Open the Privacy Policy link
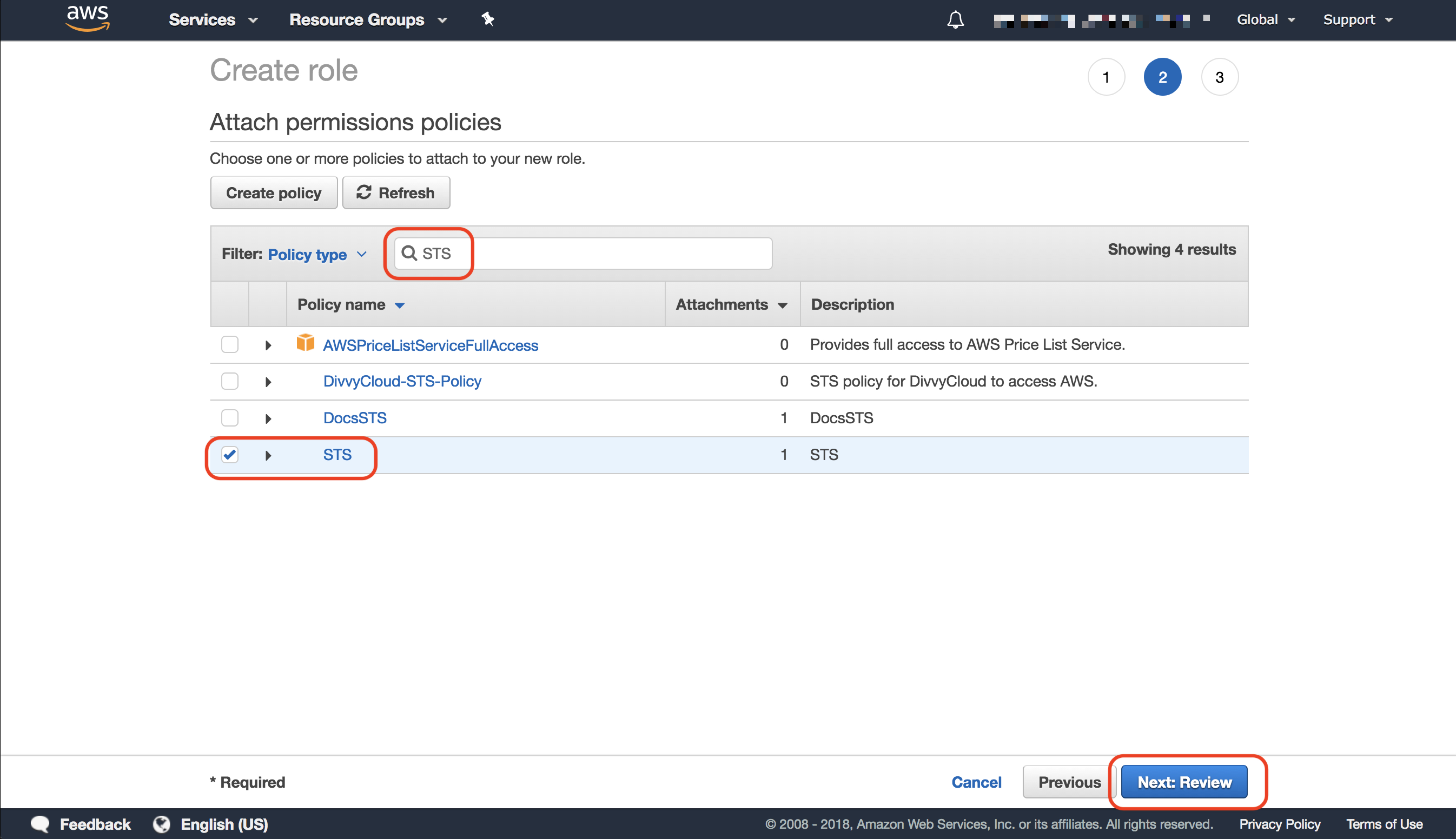This screenshot has width=1456, height=839. pyautogui.click(x=1280, y=824)
